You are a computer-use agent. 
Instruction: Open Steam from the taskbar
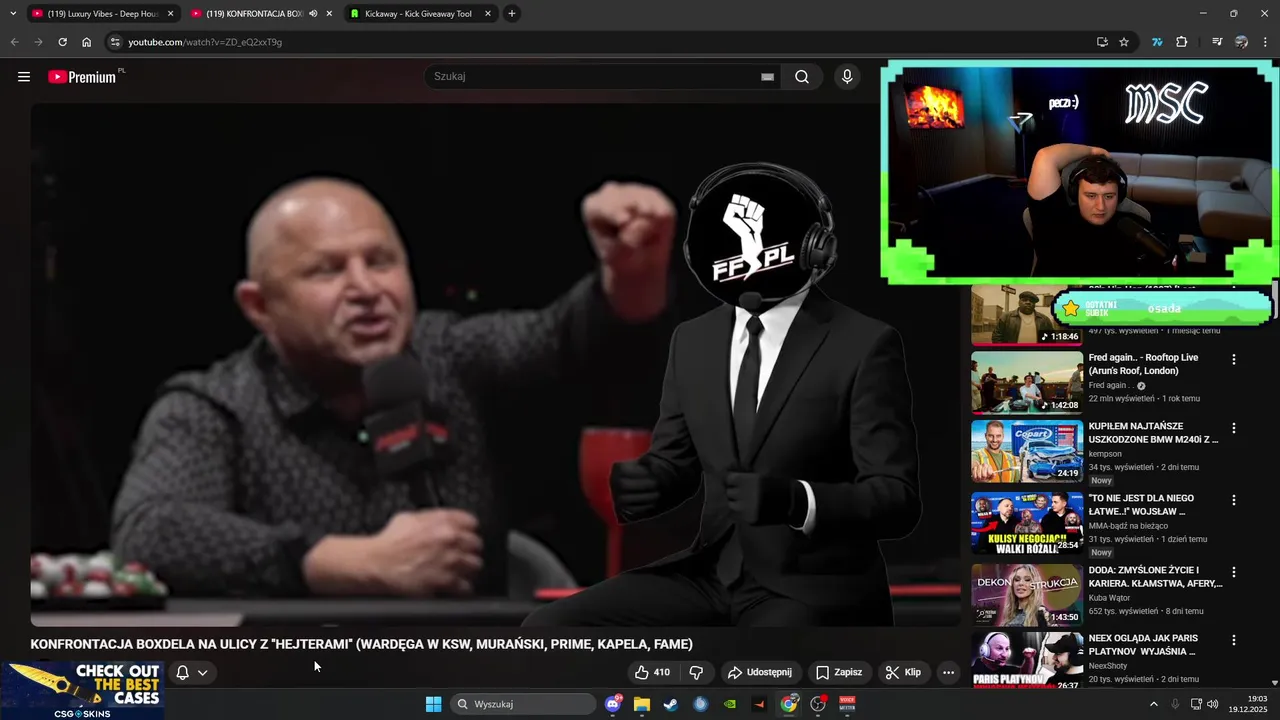pyautogui.click(x=670, y=704)
